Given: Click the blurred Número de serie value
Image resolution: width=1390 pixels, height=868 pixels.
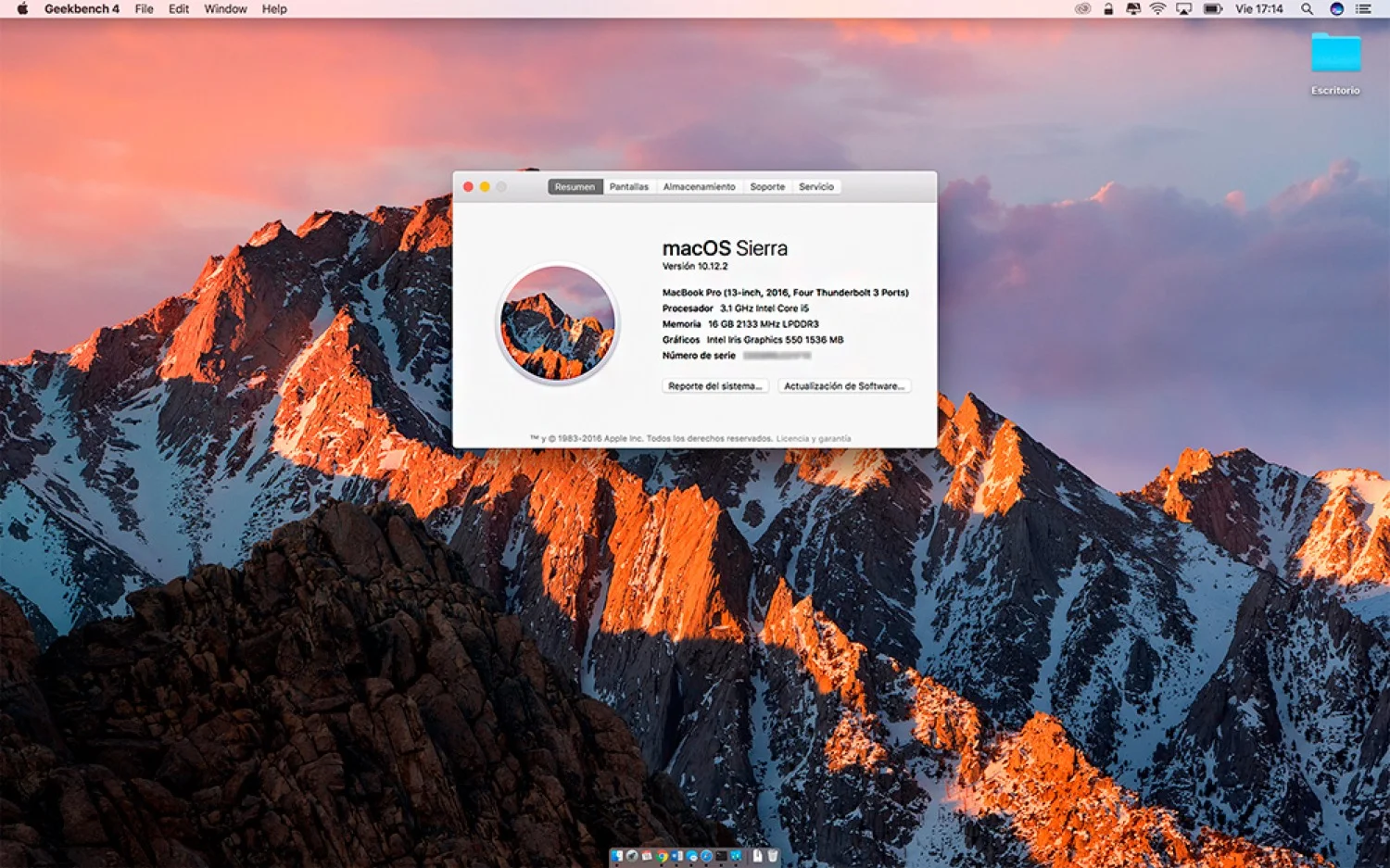Looking at the screenshot, I should pos(777,356).
